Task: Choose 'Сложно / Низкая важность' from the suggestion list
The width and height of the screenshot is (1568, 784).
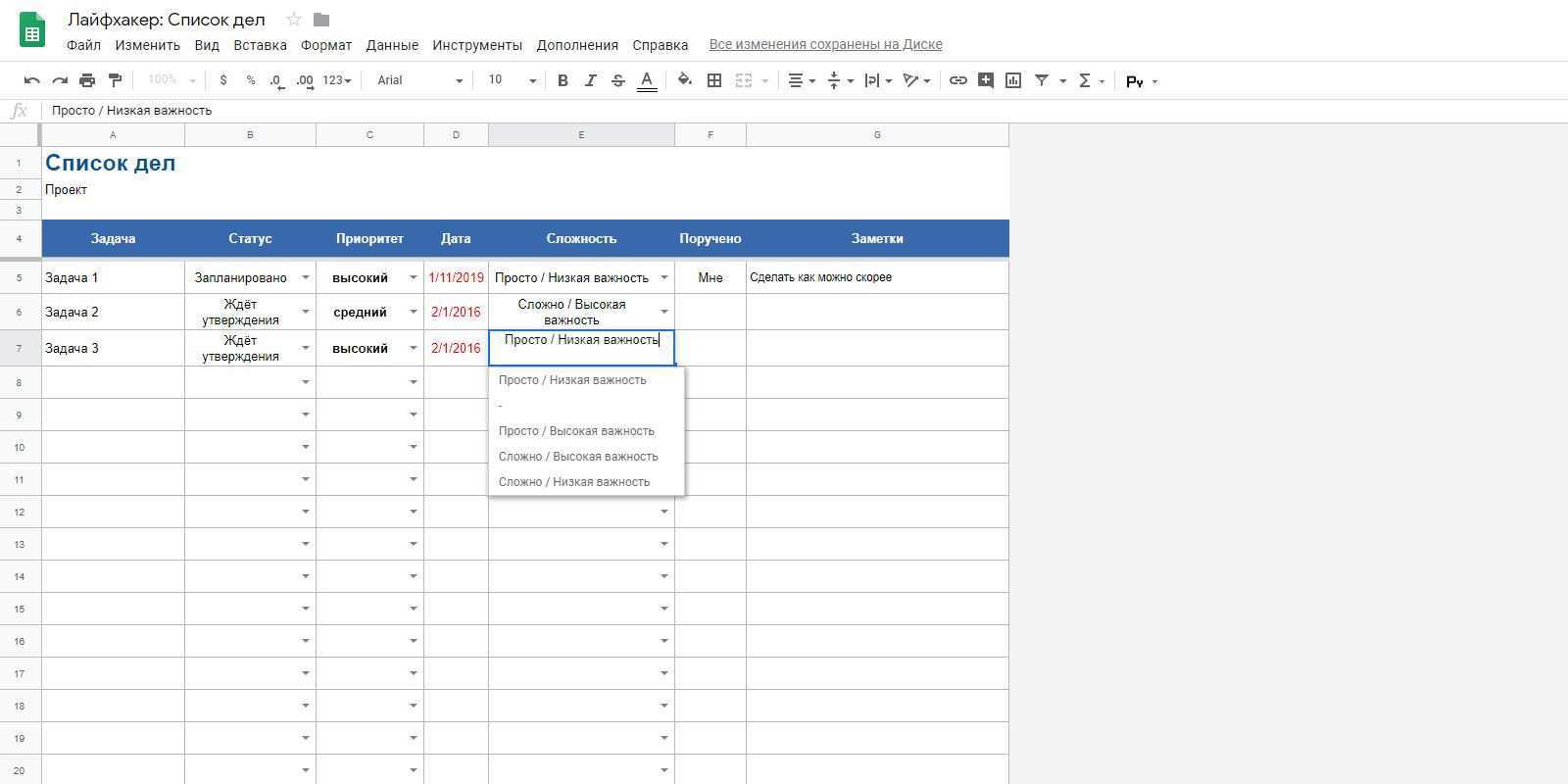Action: pos(573,482)
